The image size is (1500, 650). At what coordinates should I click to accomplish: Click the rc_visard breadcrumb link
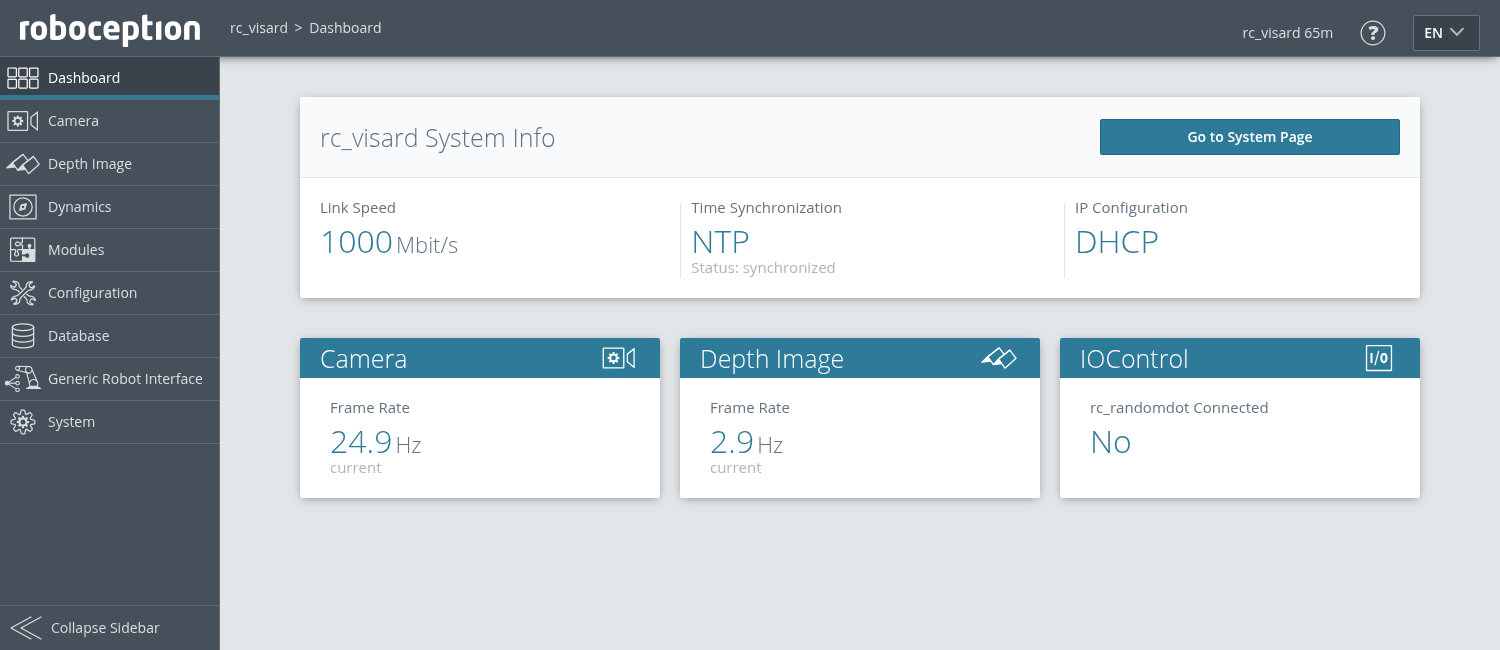(x=258, y=27)
